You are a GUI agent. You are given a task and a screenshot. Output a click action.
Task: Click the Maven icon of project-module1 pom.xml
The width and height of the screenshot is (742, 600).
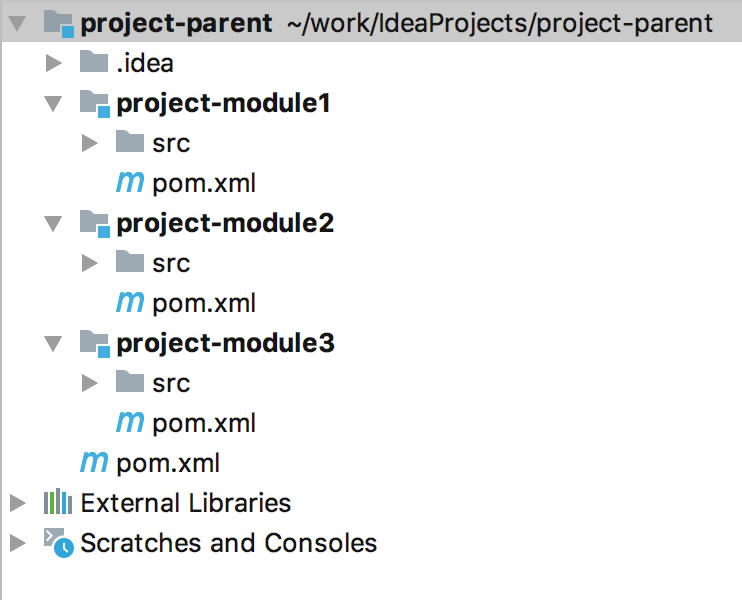coord(130,183)
